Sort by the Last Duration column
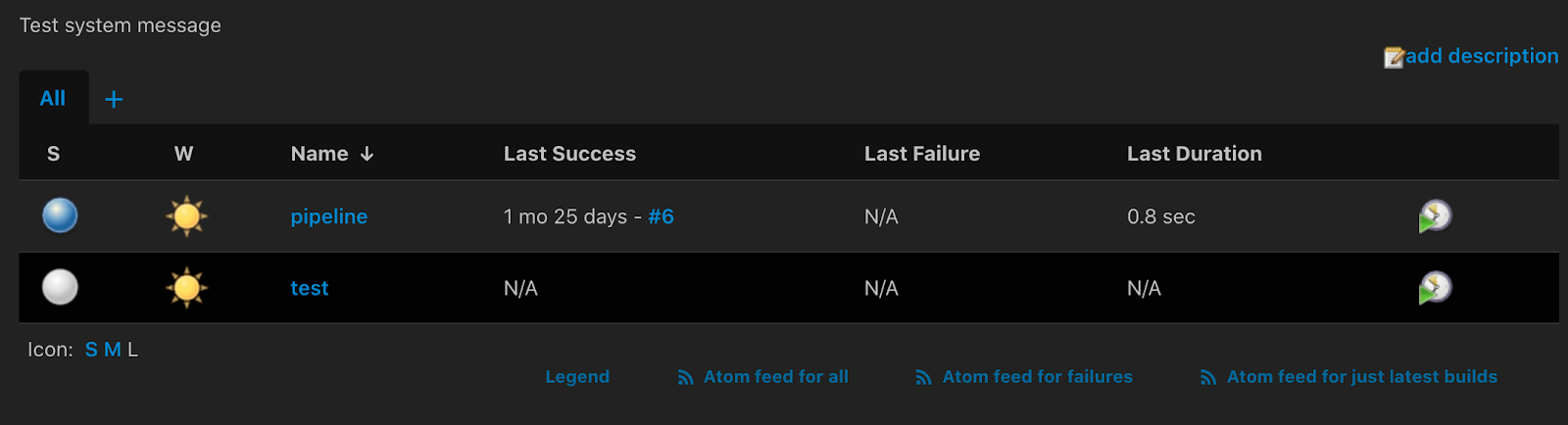Image resolution: width=1568 pixels, height=425 pixels. tap(1195, 154)
